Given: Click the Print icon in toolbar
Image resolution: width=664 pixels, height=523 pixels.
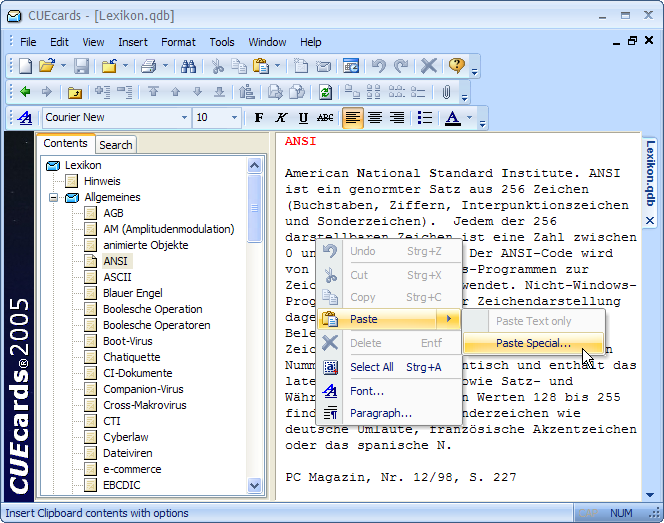Looking at the screenshot, I should click(148, 66).
